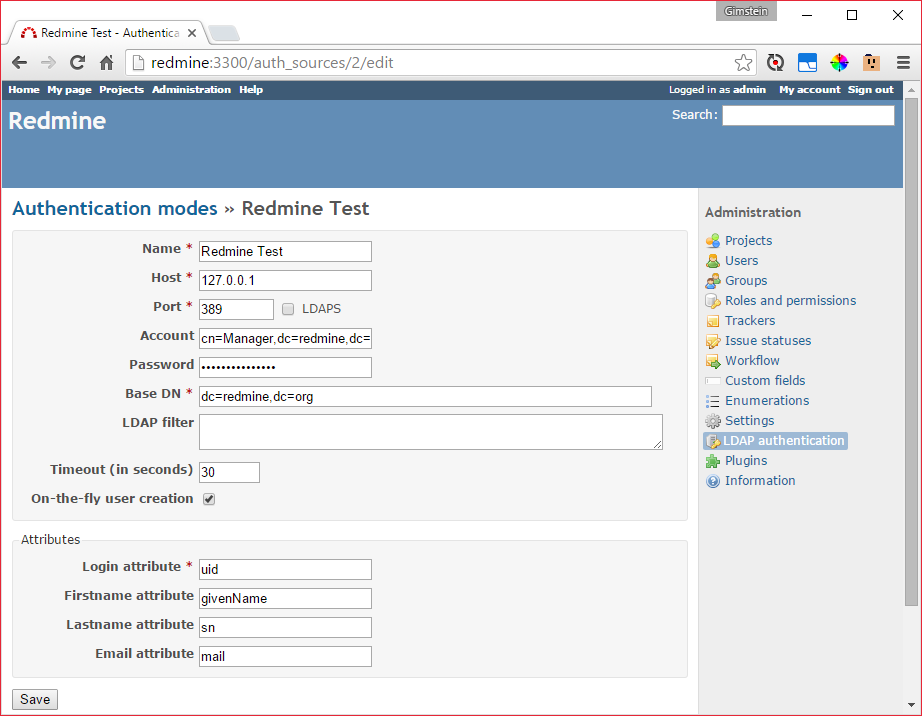Image resolution: width=922 pixels, height=716 pixels.
Task: Focus the Timeout field
Action: 229,472
